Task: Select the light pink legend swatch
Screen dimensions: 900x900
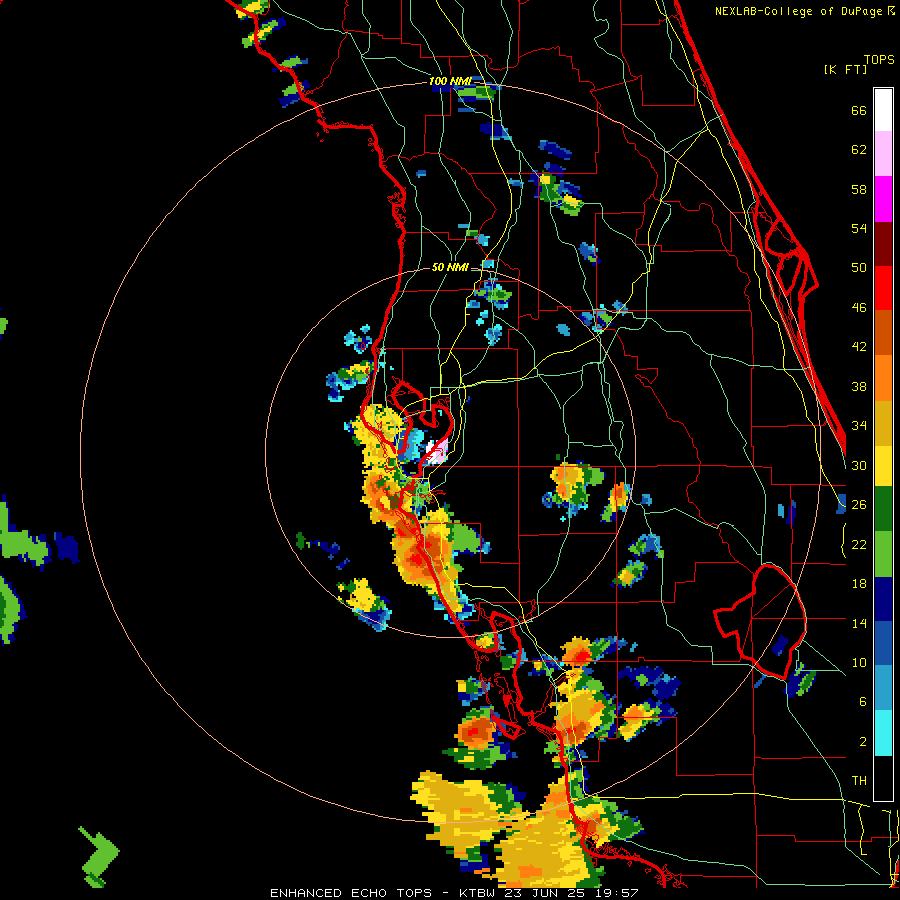Action: point(883,154)
